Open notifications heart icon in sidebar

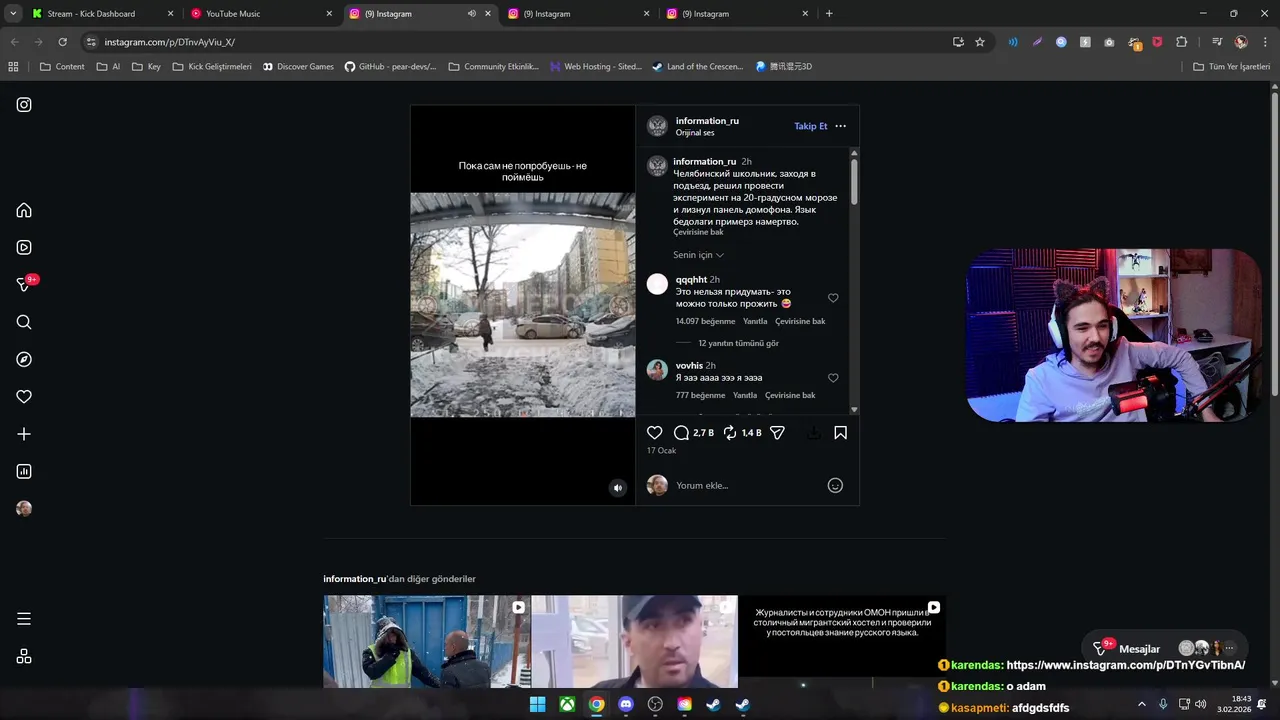(24, 397)
